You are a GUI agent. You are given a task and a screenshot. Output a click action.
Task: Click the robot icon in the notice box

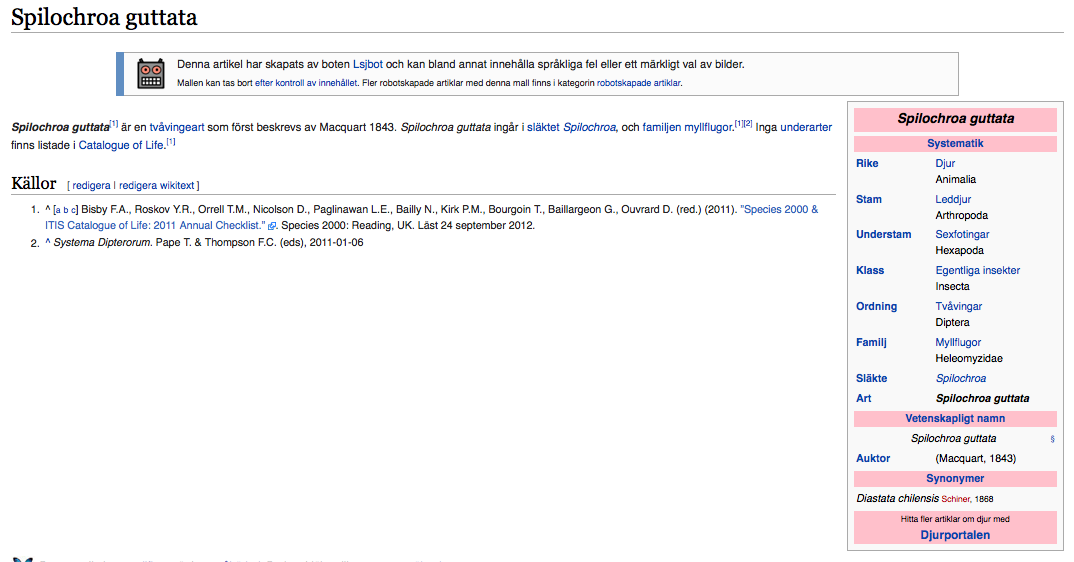click(x=150, y=73)
